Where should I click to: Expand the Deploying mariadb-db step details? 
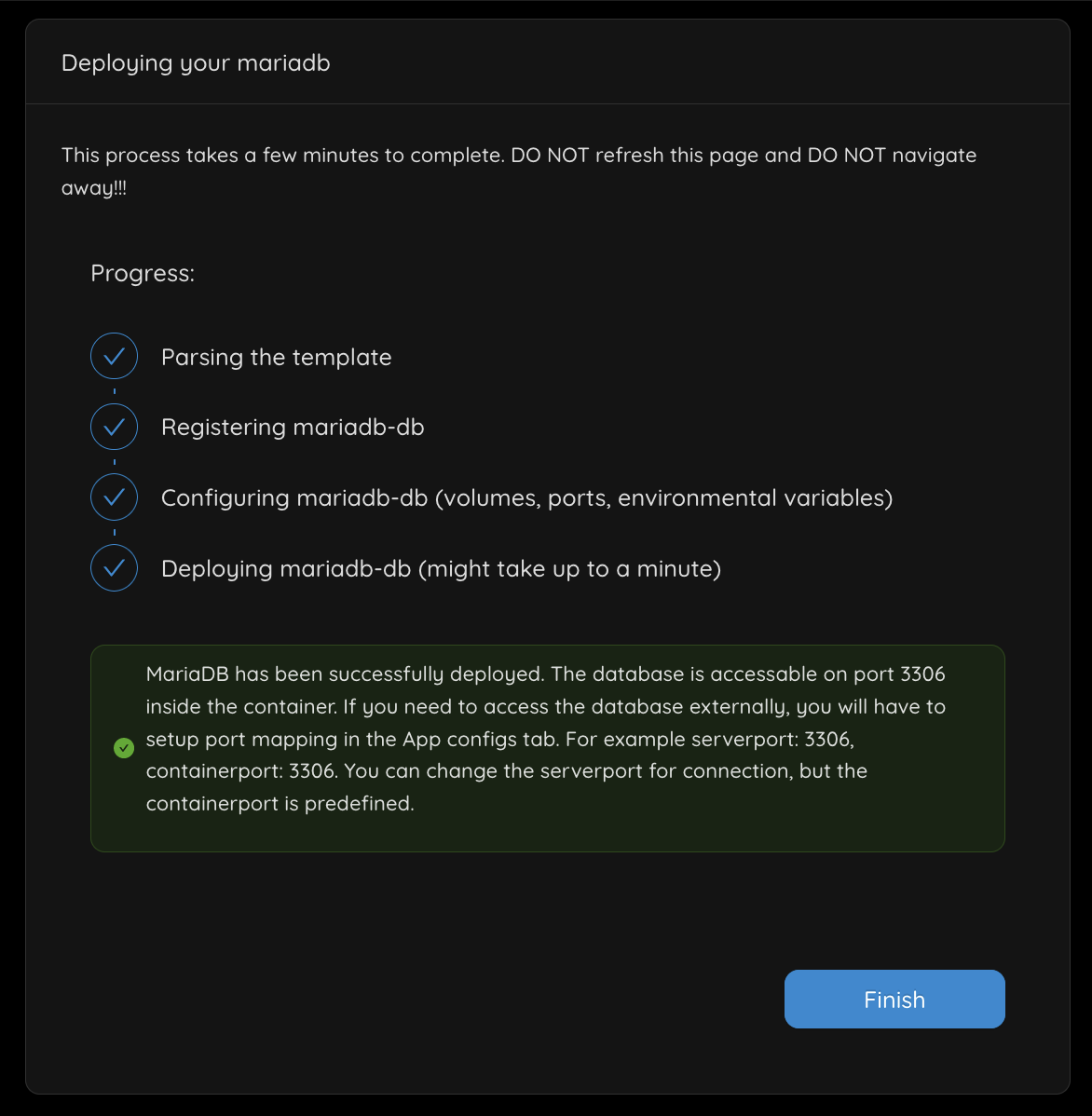point(441,568)
